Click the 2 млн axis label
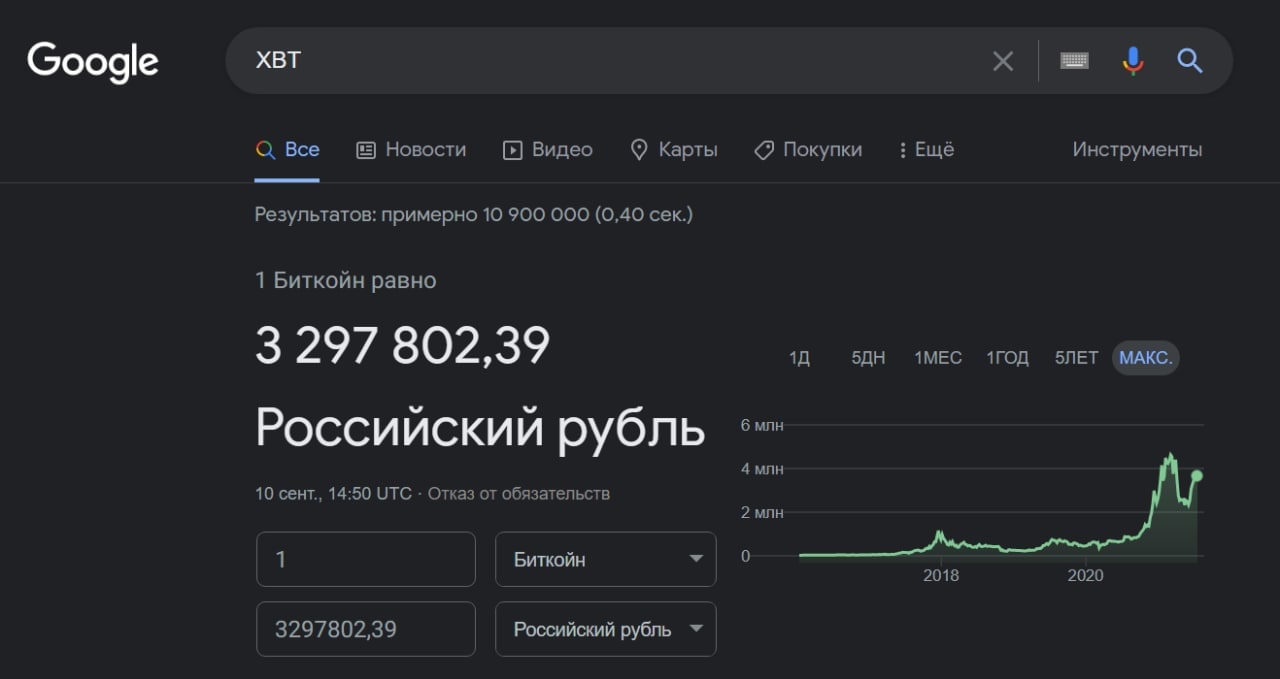The width and height of the screenshot is (1280, 679). pos(762,513)
